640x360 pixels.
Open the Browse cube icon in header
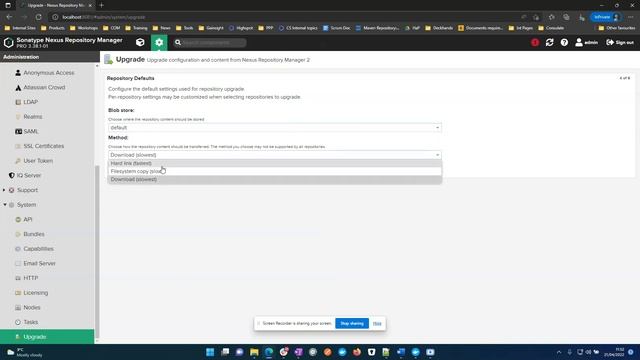pos(140,42)
